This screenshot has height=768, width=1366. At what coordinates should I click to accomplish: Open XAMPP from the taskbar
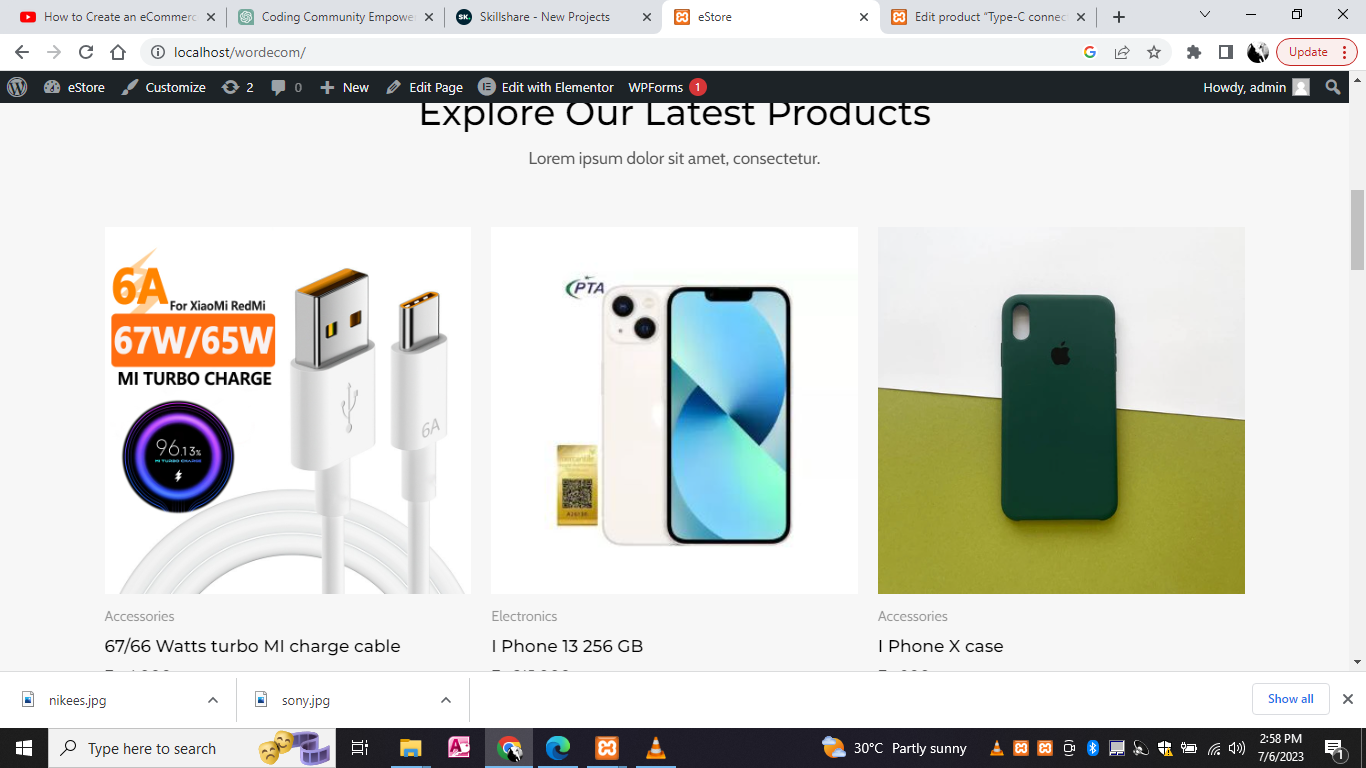pyautogui.click(x=606, y=748)
